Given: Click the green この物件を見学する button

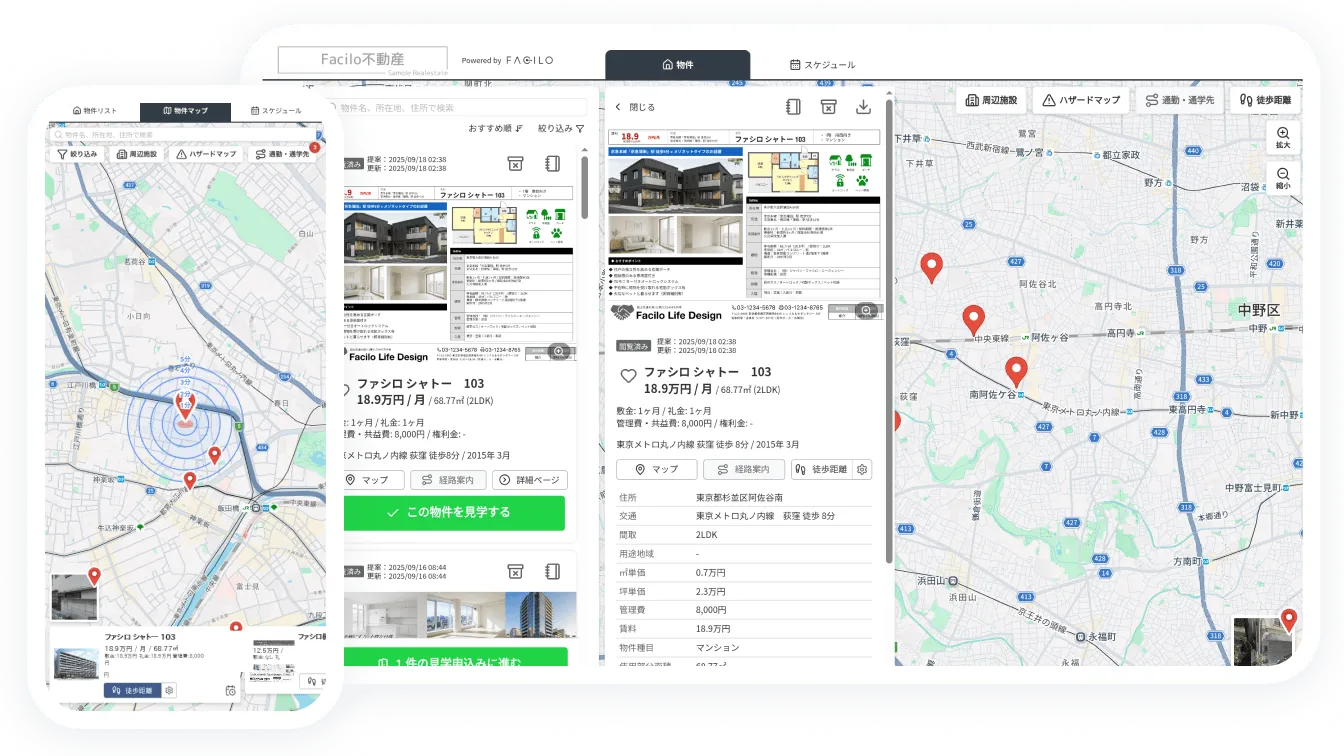Looking at the screenshot, I should (x=454, y=512).
